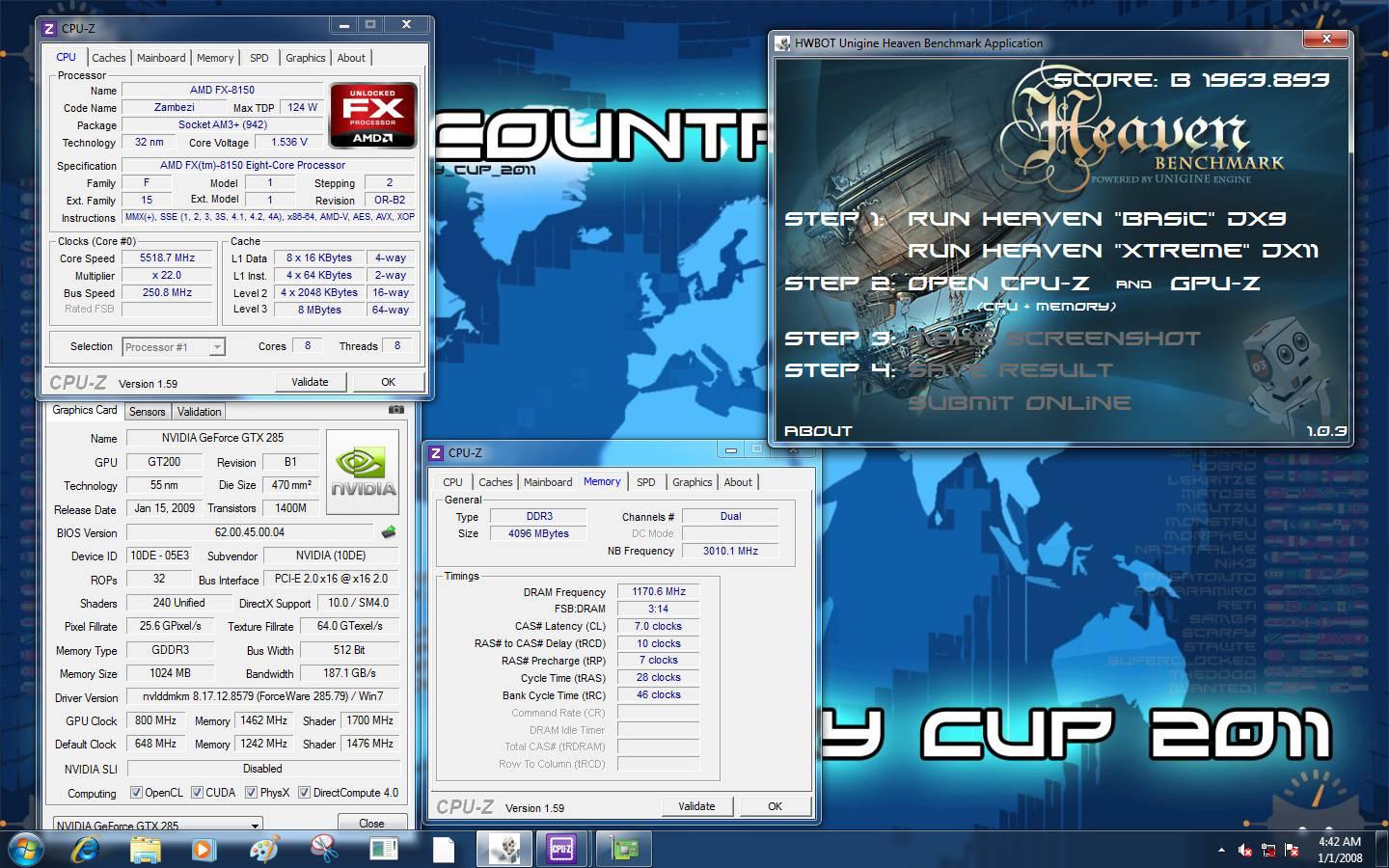
Task: Click the taskbar icon left of the blank document
Action: 383,849
